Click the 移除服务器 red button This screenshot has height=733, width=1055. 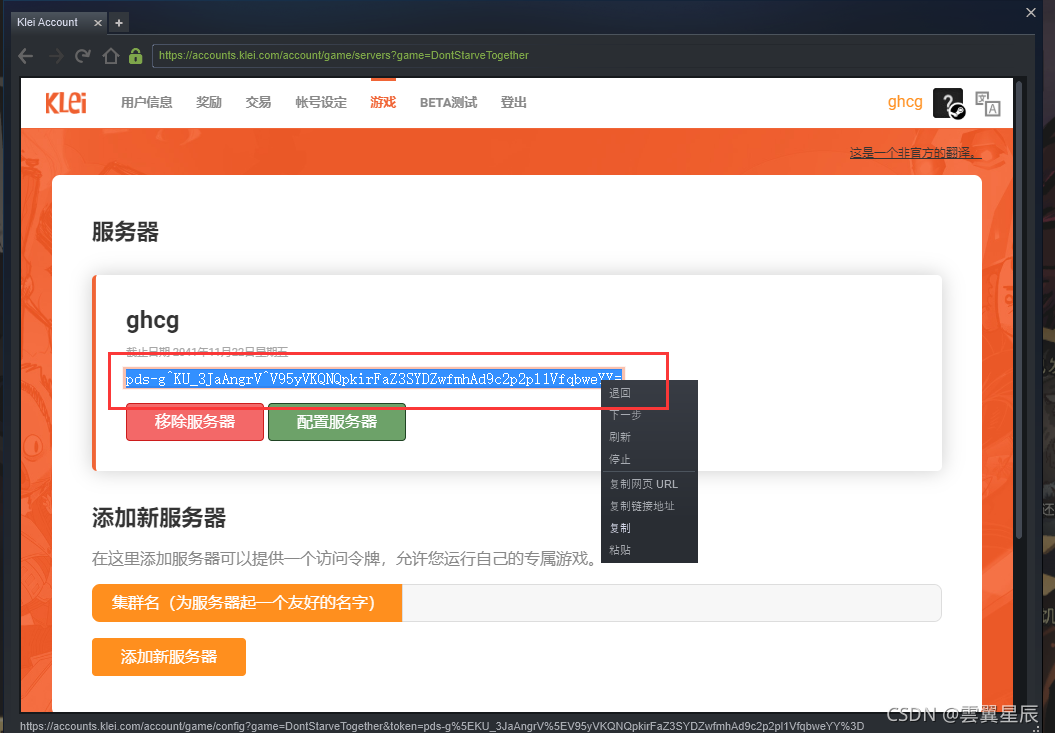pyautogui.click(x=194, y=422)
